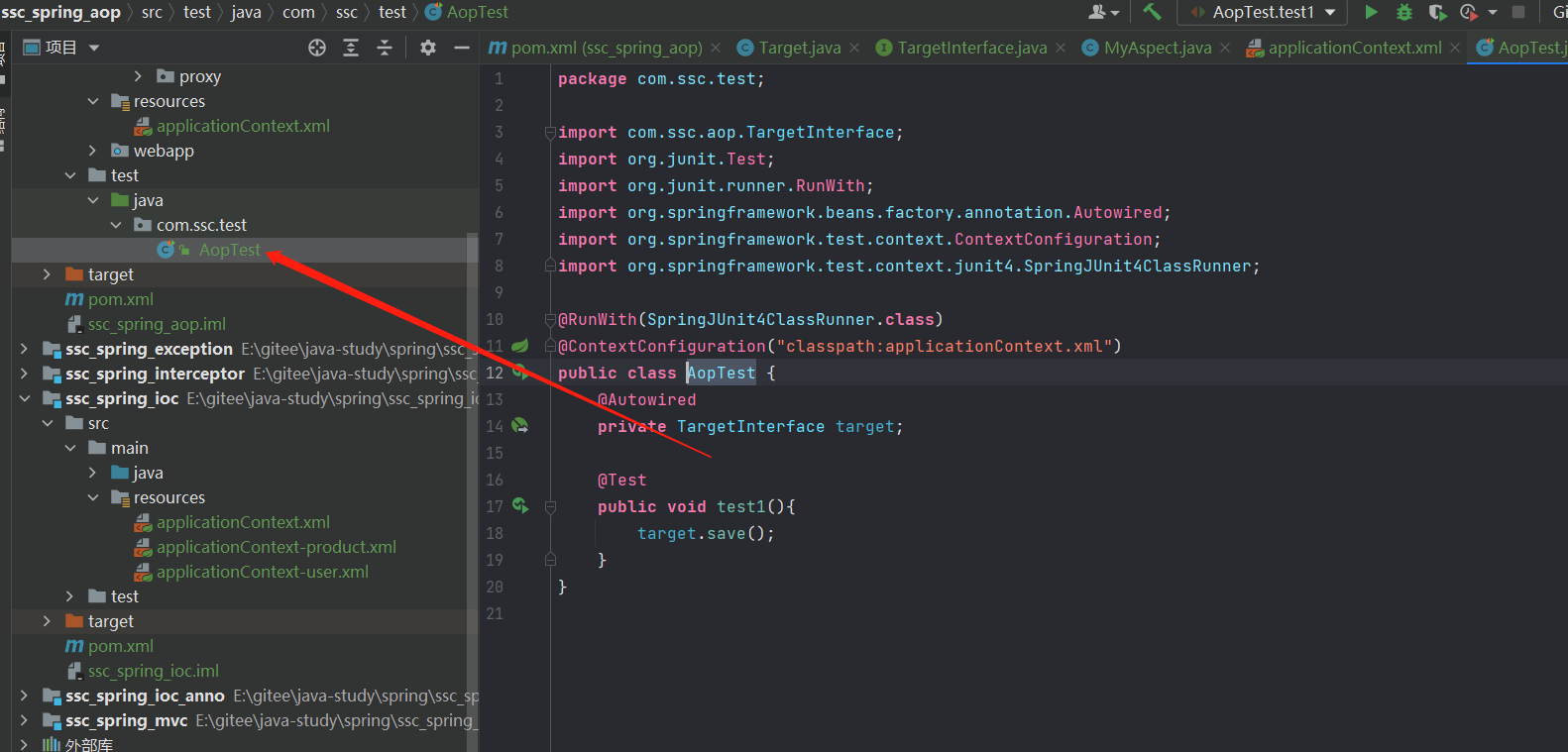Open the 项目 view selector dropdown
1568x752 pixels.
pyautogui.click(x=61, y=48)
